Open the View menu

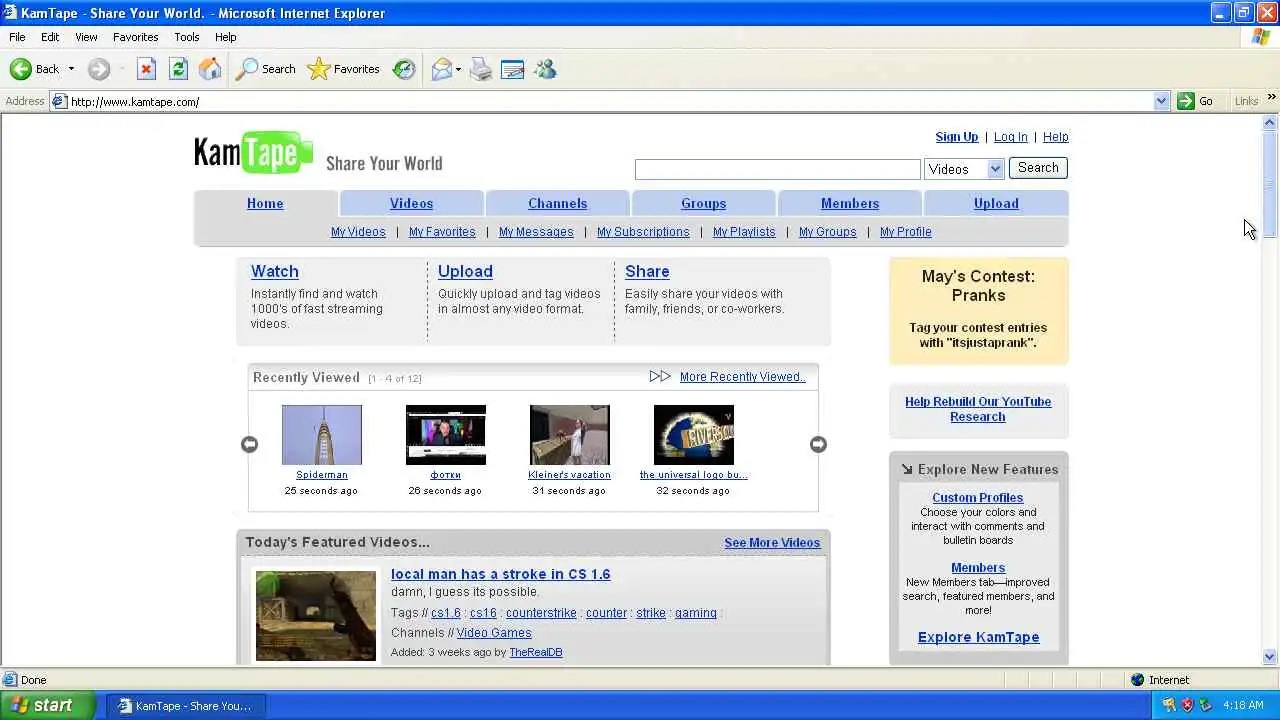(x=86, y=37)
